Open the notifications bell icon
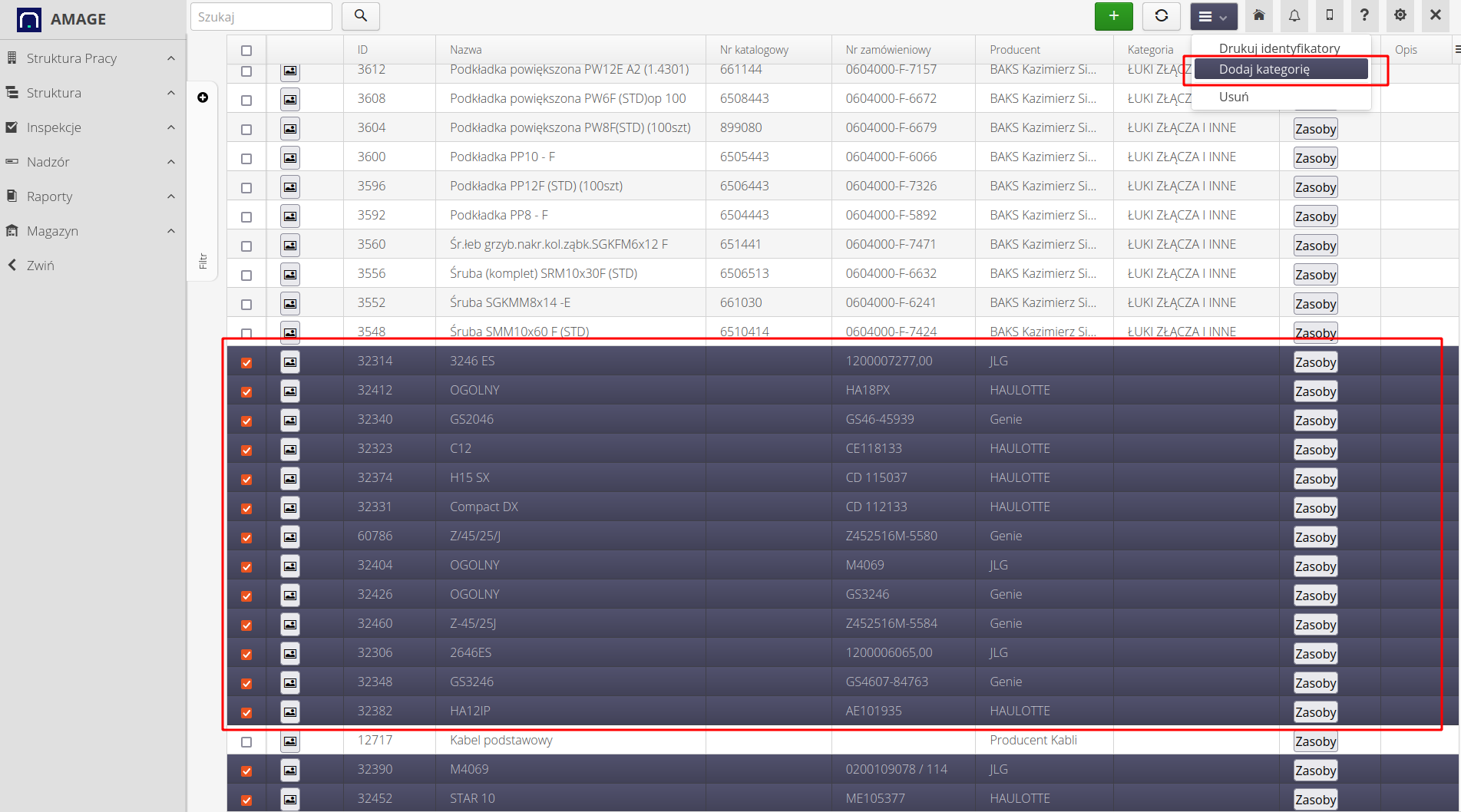The width and height of the screenshot is (1461, 812). point(1294,16)
